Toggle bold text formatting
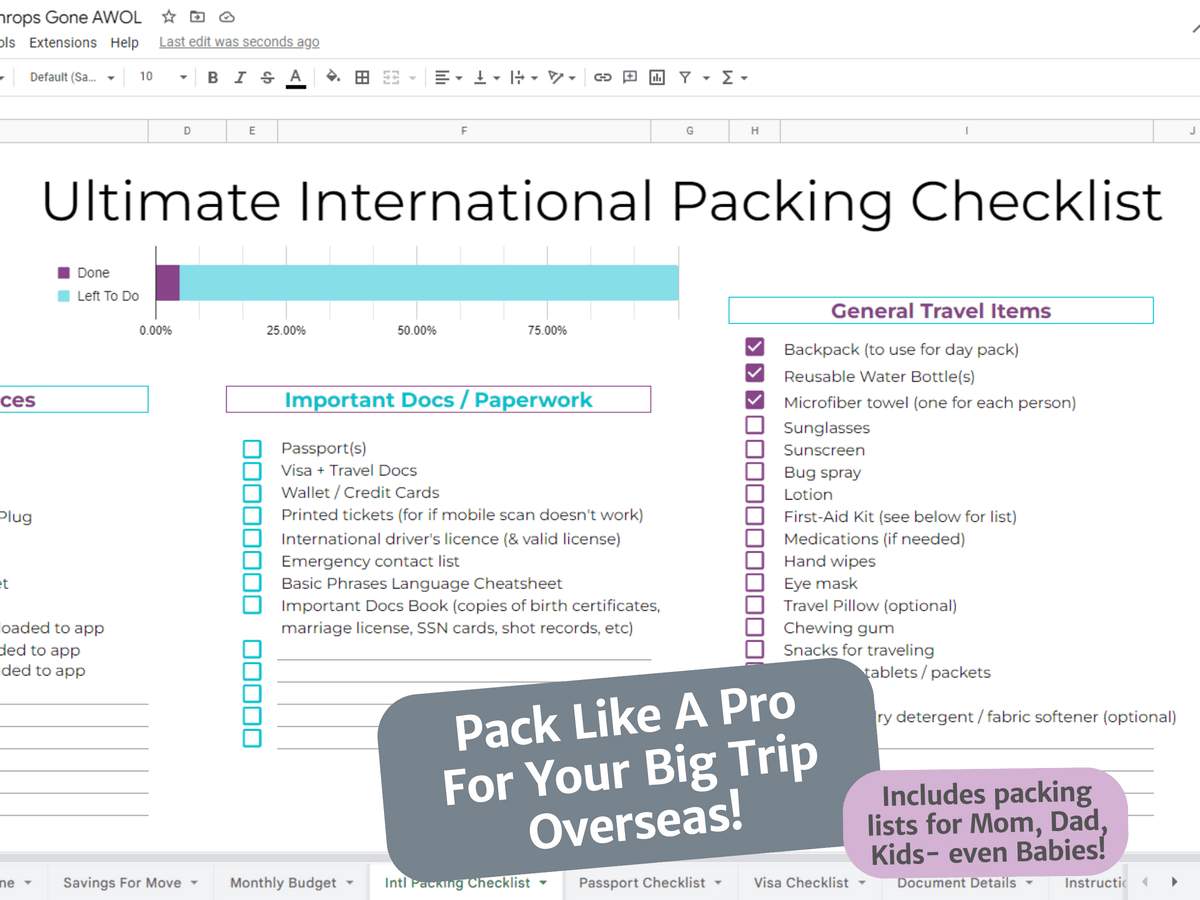 (x=213, y=77)
